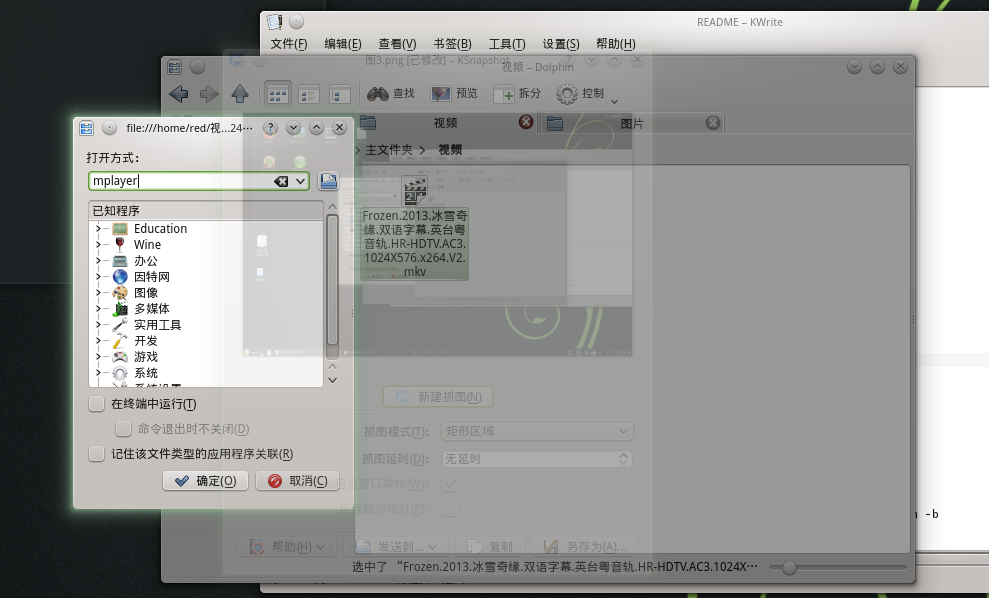The image size is (989, 598).
Task: Open KWrite 设置 menu
Action: coord(561,44)
